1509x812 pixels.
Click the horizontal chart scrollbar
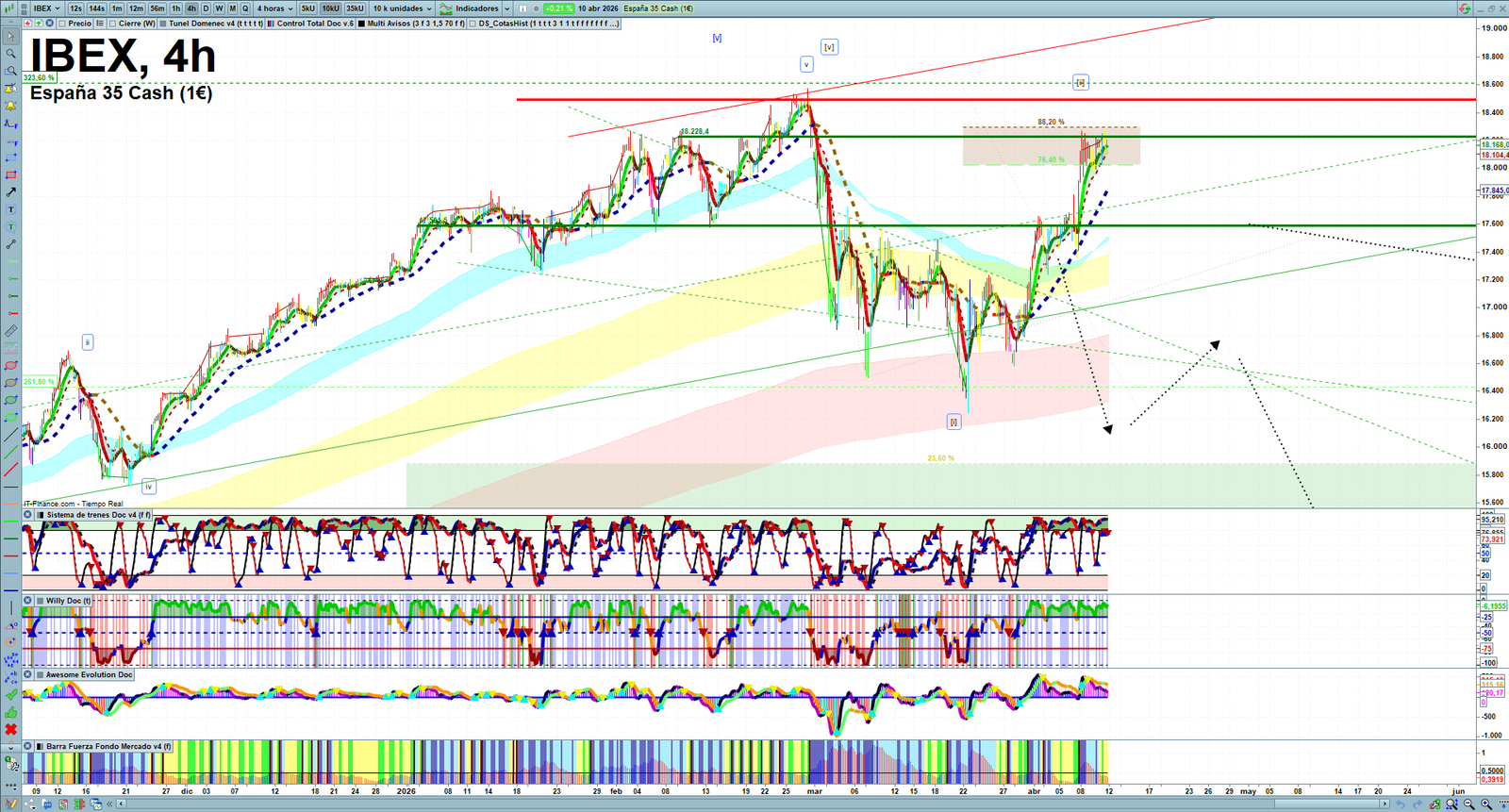754,804
